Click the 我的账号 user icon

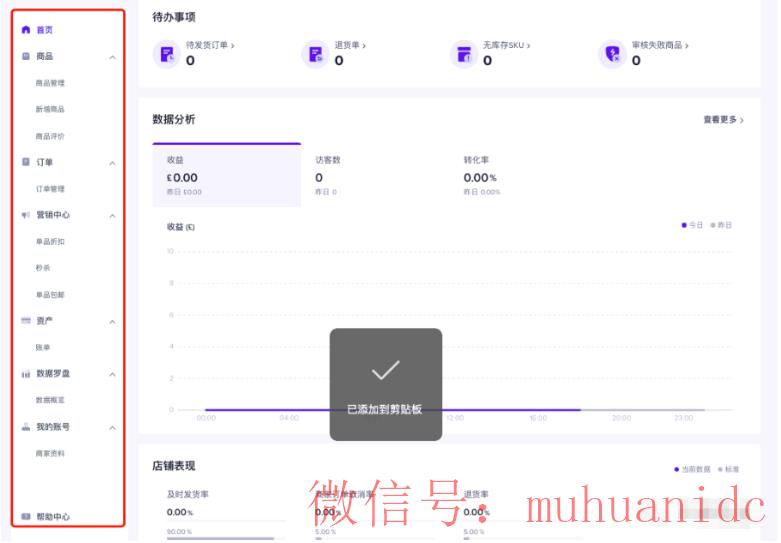(x=26, y=427)
